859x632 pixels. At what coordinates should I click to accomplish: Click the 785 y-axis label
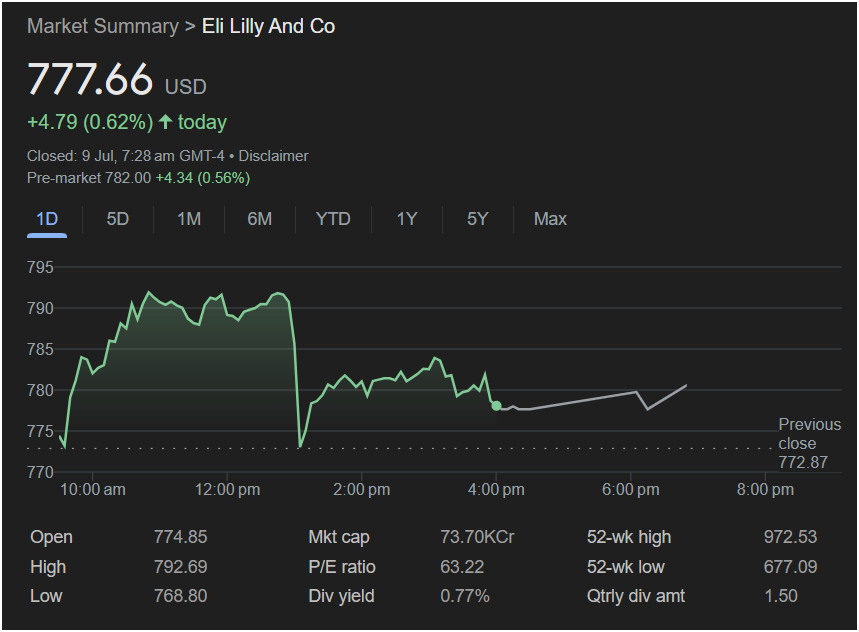point(41,349)
